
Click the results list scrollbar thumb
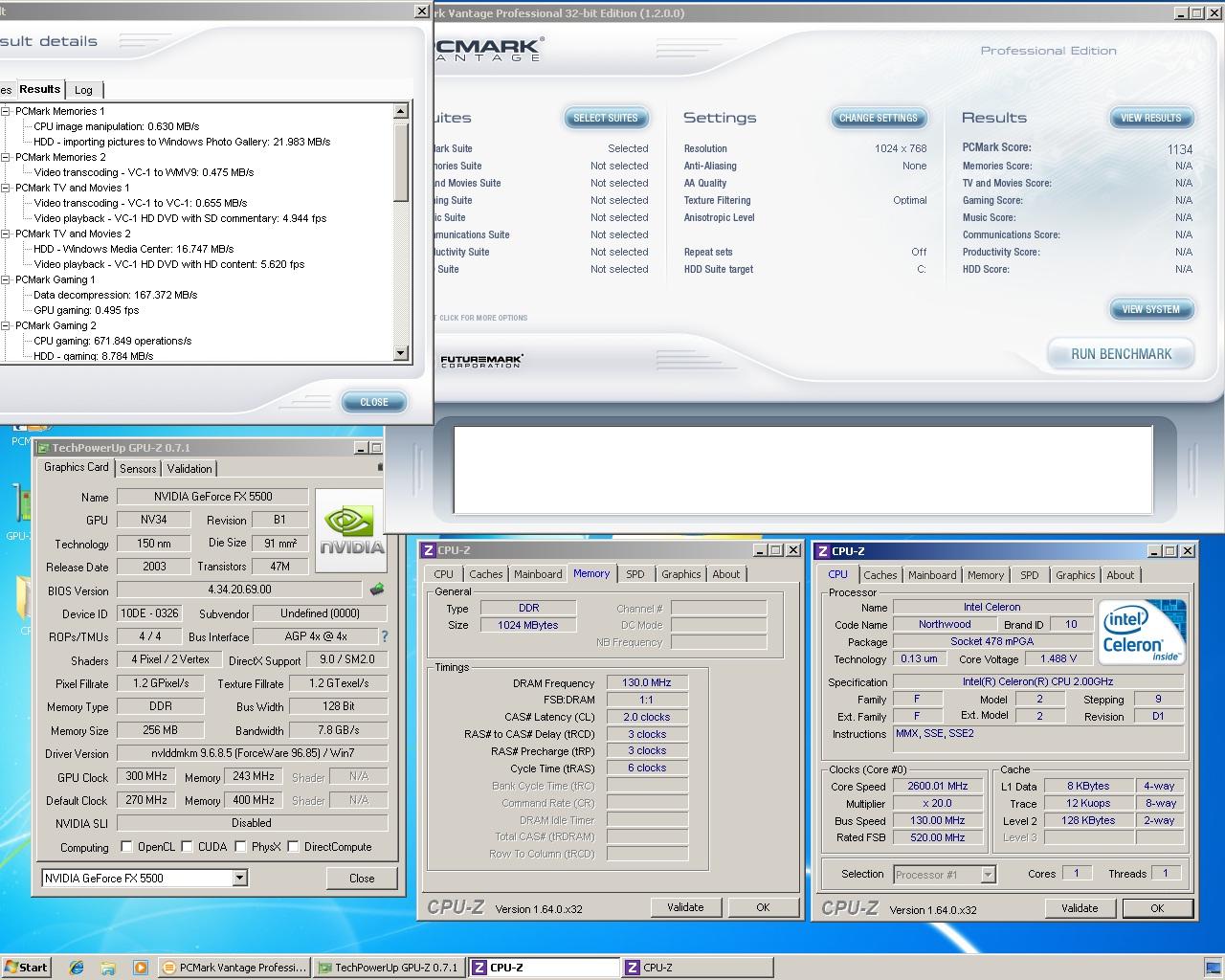[x=401, y=161]
